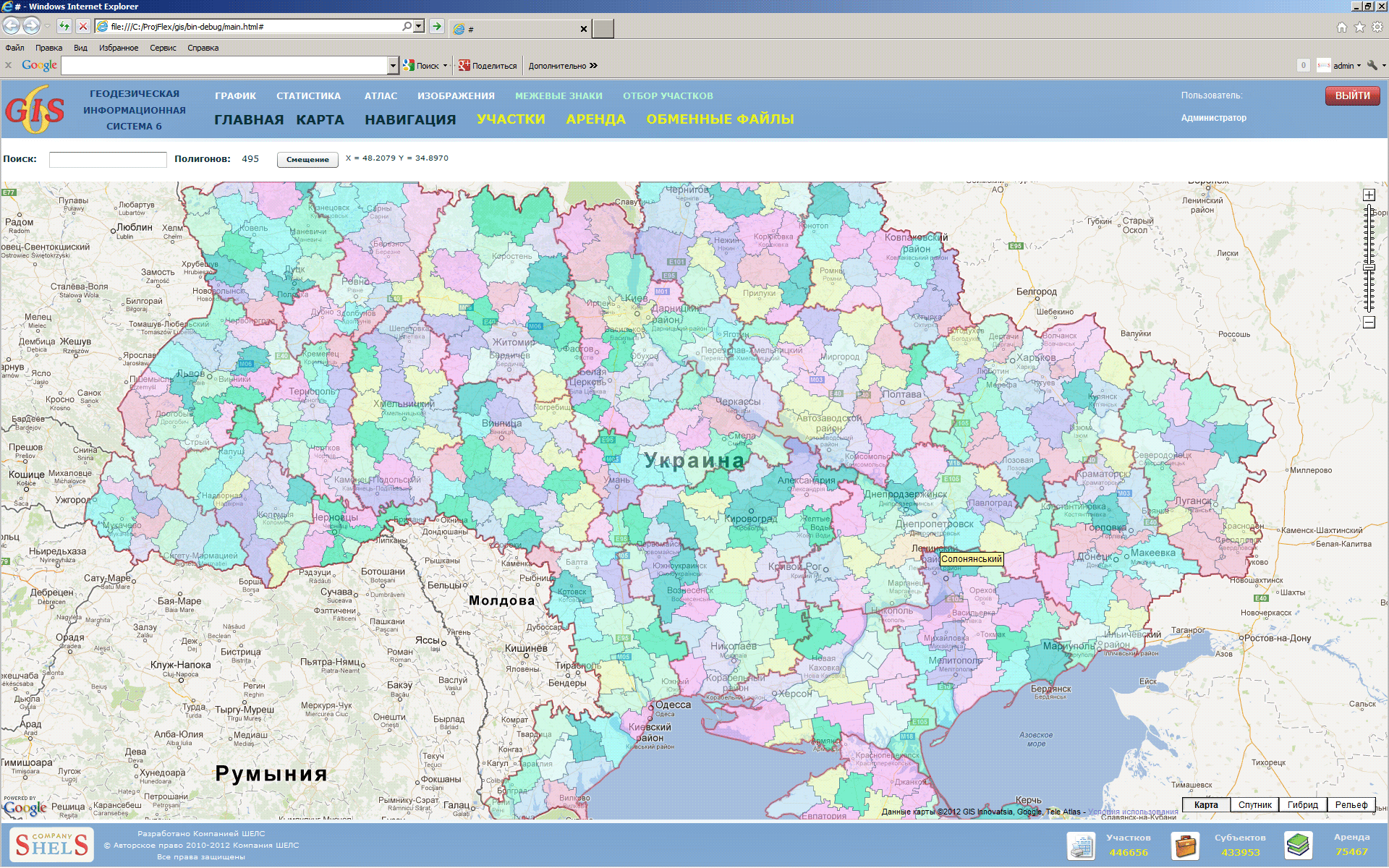1389x868 pixels.
Task: Expand Google toolbar search box dropdown
Action: (393, 66)
